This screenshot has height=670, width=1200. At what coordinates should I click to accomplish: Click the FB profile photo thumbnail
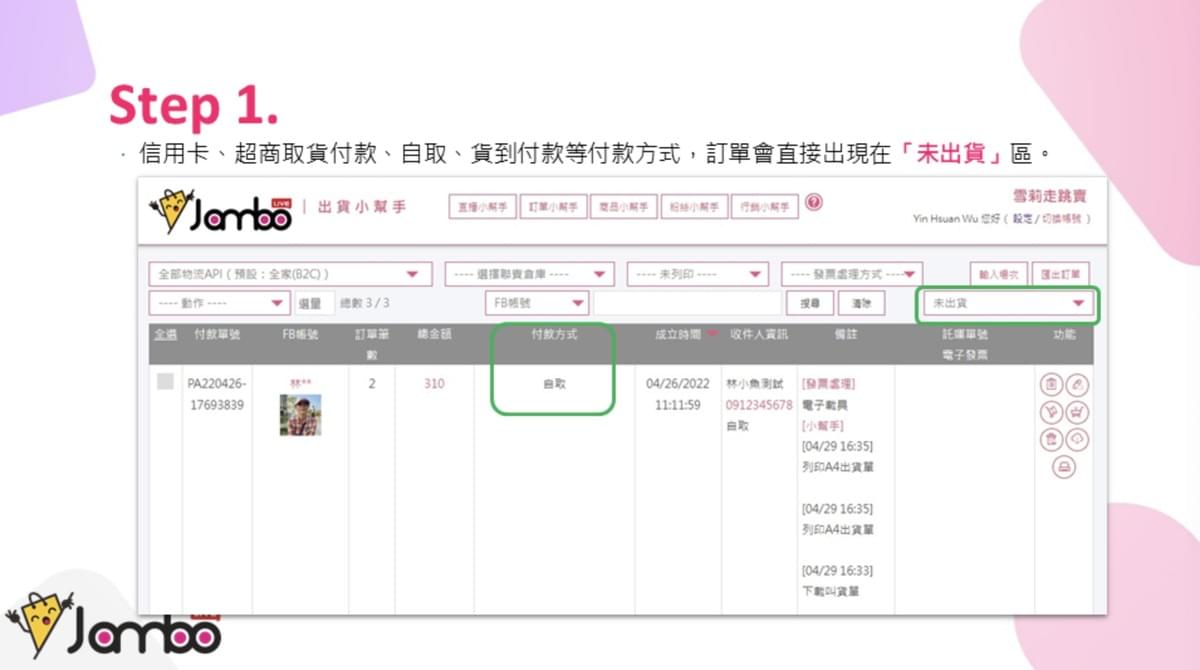(300, 415)
